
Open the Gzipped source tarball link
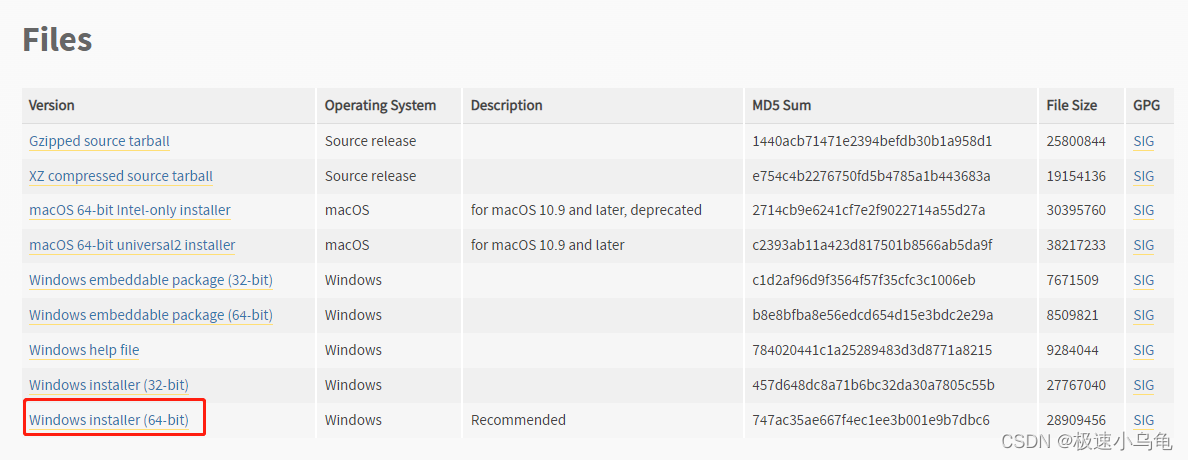click(99, 141)
